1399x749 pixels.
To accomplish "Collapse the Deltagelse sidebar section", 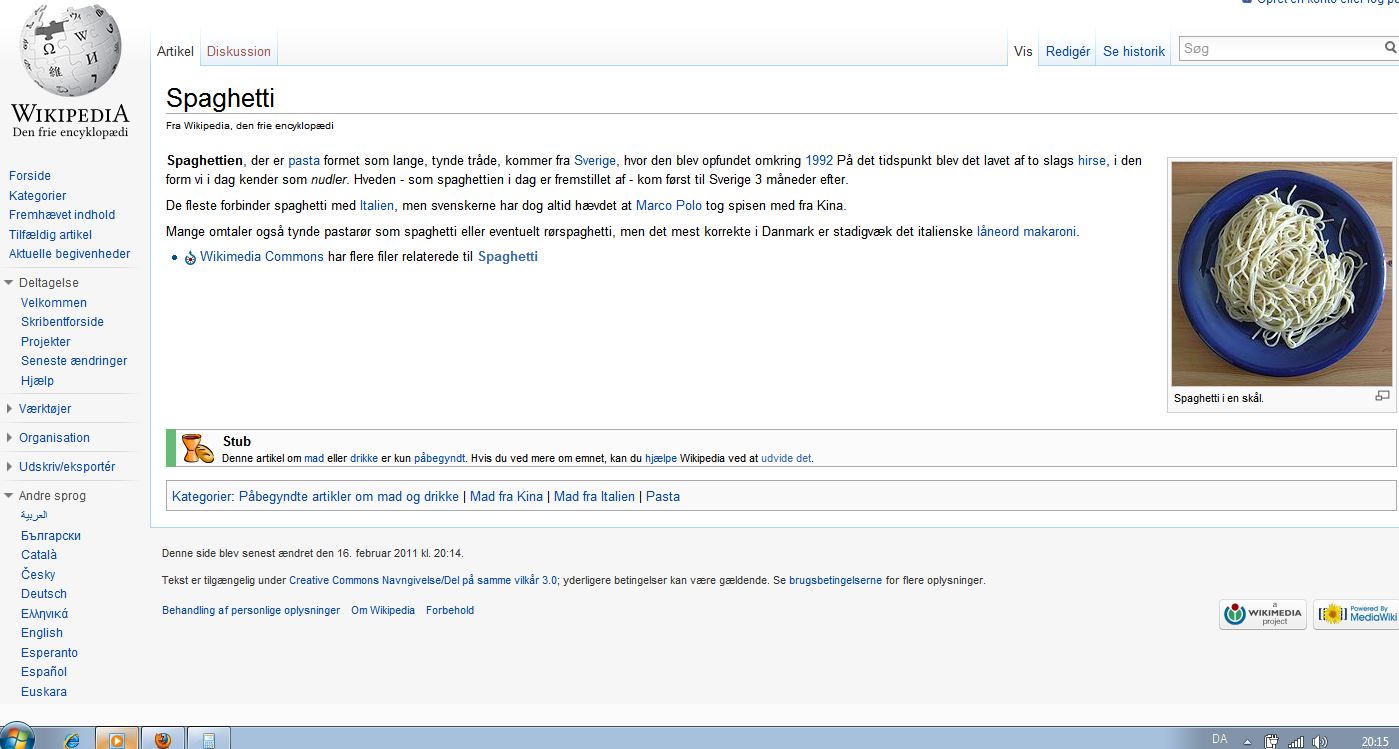I will point(9,283).
